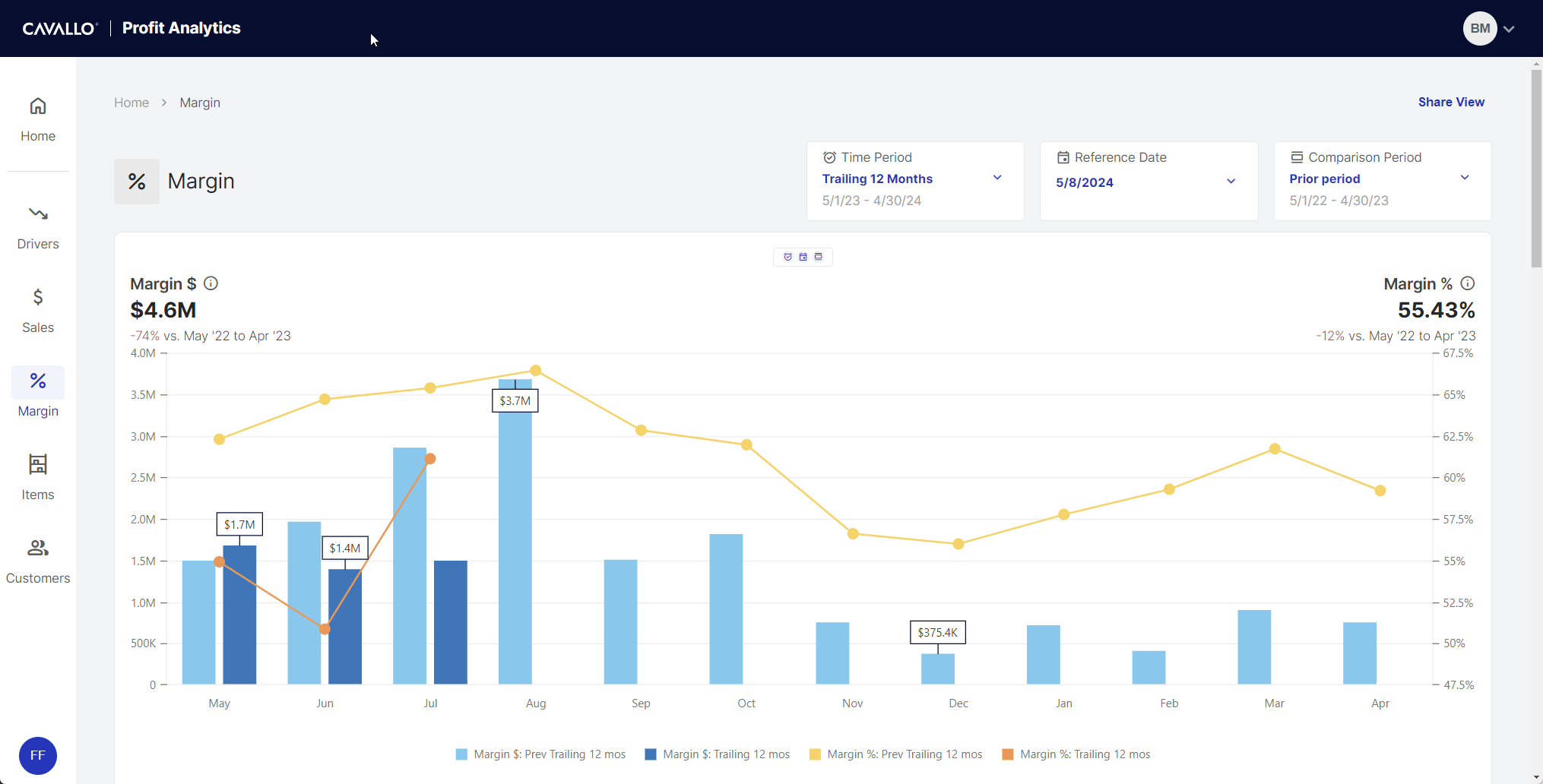Expand the Comparison Period dropdown
The image size is (1543, 784).
point(1464,179)
